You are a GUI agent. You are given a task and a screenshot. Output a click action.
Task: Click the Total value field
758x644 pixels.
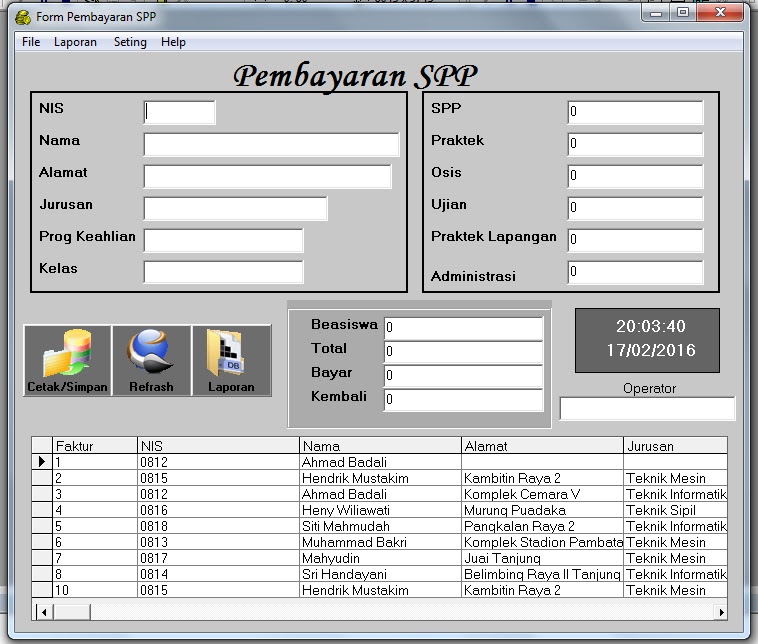tap(463, 352)
